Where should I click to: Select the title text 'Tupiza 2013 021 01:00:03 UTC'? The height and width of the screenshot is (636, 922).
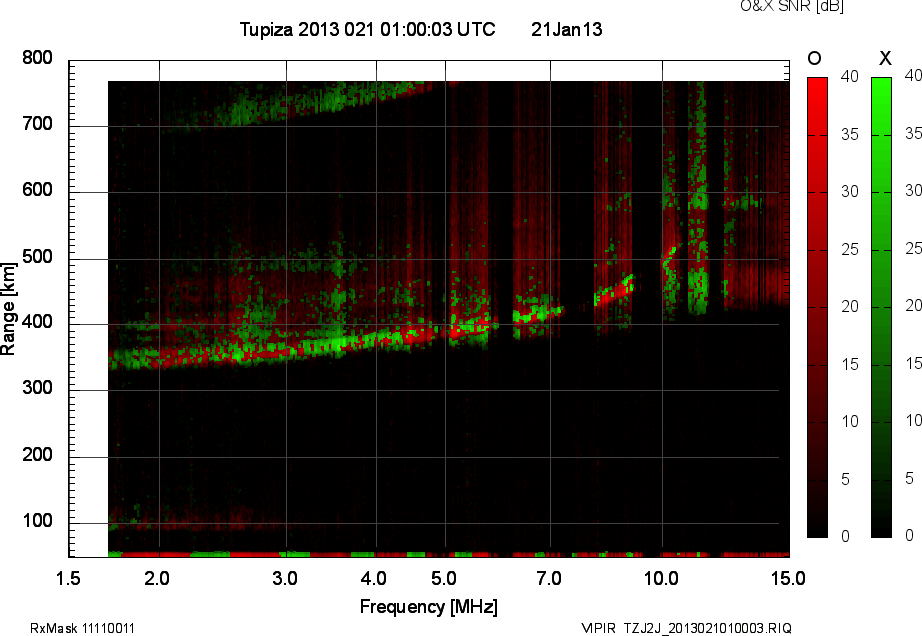point(368,29)
